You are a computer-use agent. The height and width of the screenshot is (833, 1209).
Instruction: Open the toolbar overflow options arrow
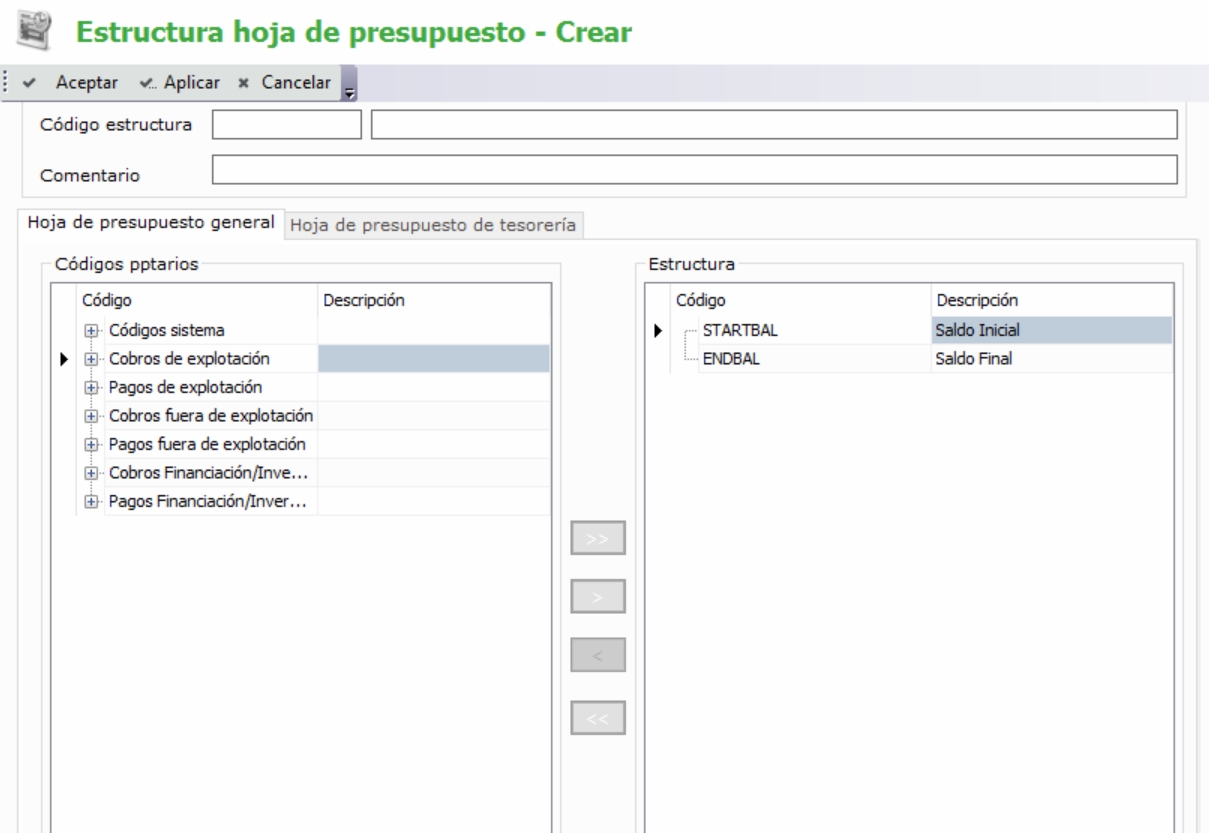tap(349, 87)
